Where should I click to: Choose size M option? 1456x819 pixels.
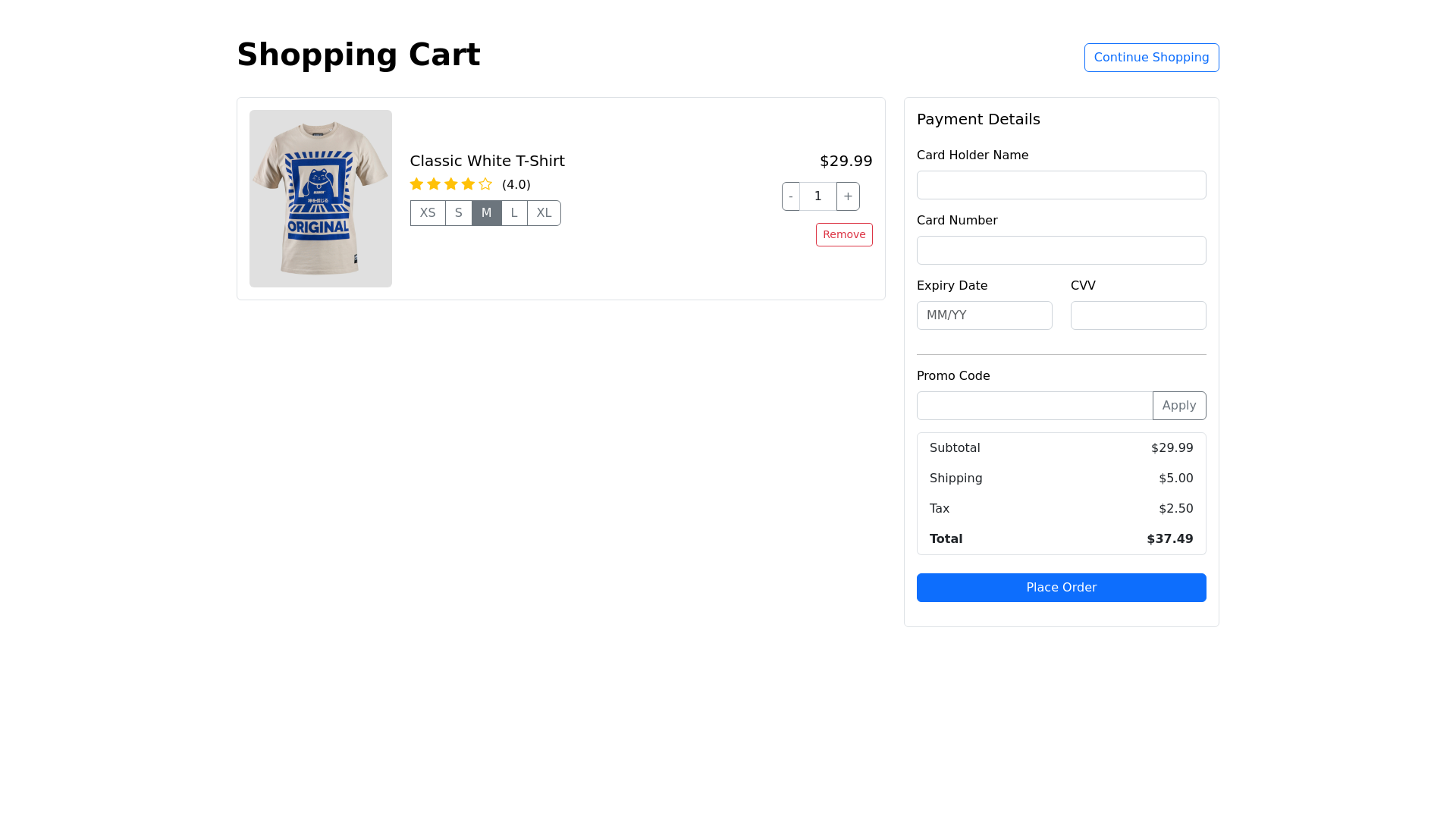point(487,213)
